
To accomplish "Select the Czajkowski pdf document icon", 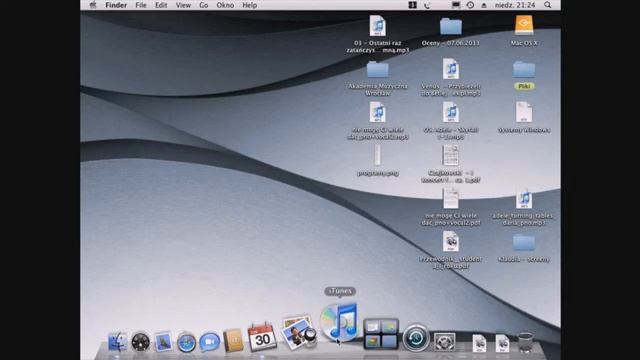I will point(451,155).
